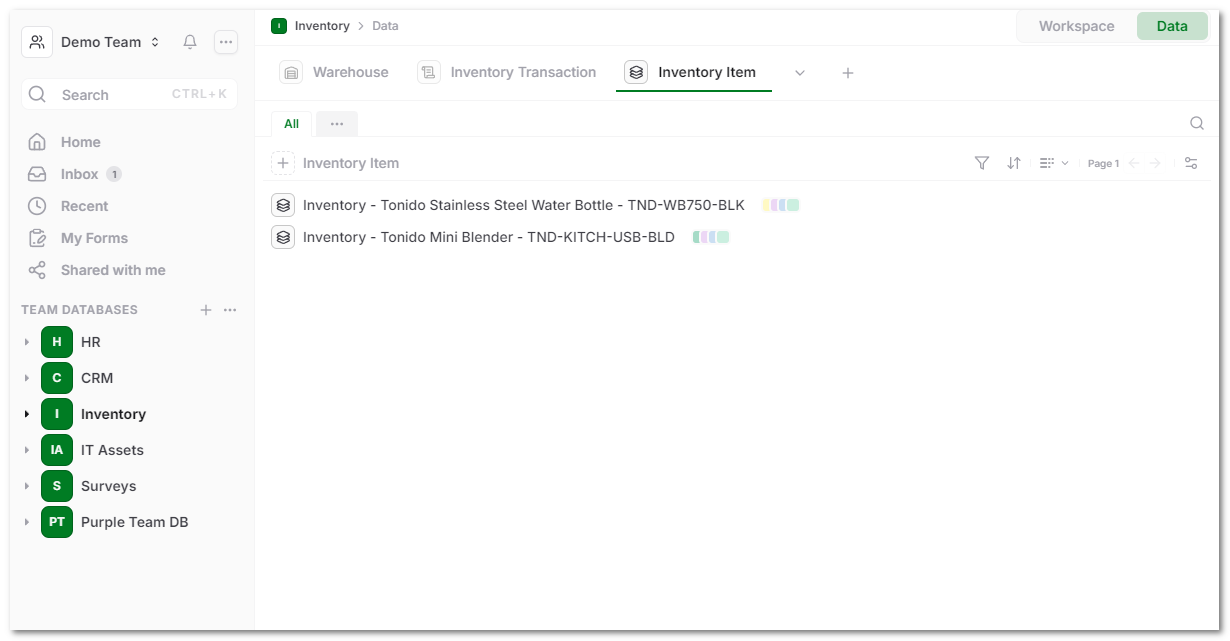Click add database plus icon
The image size is (1230, 641).
coord(206,310)
